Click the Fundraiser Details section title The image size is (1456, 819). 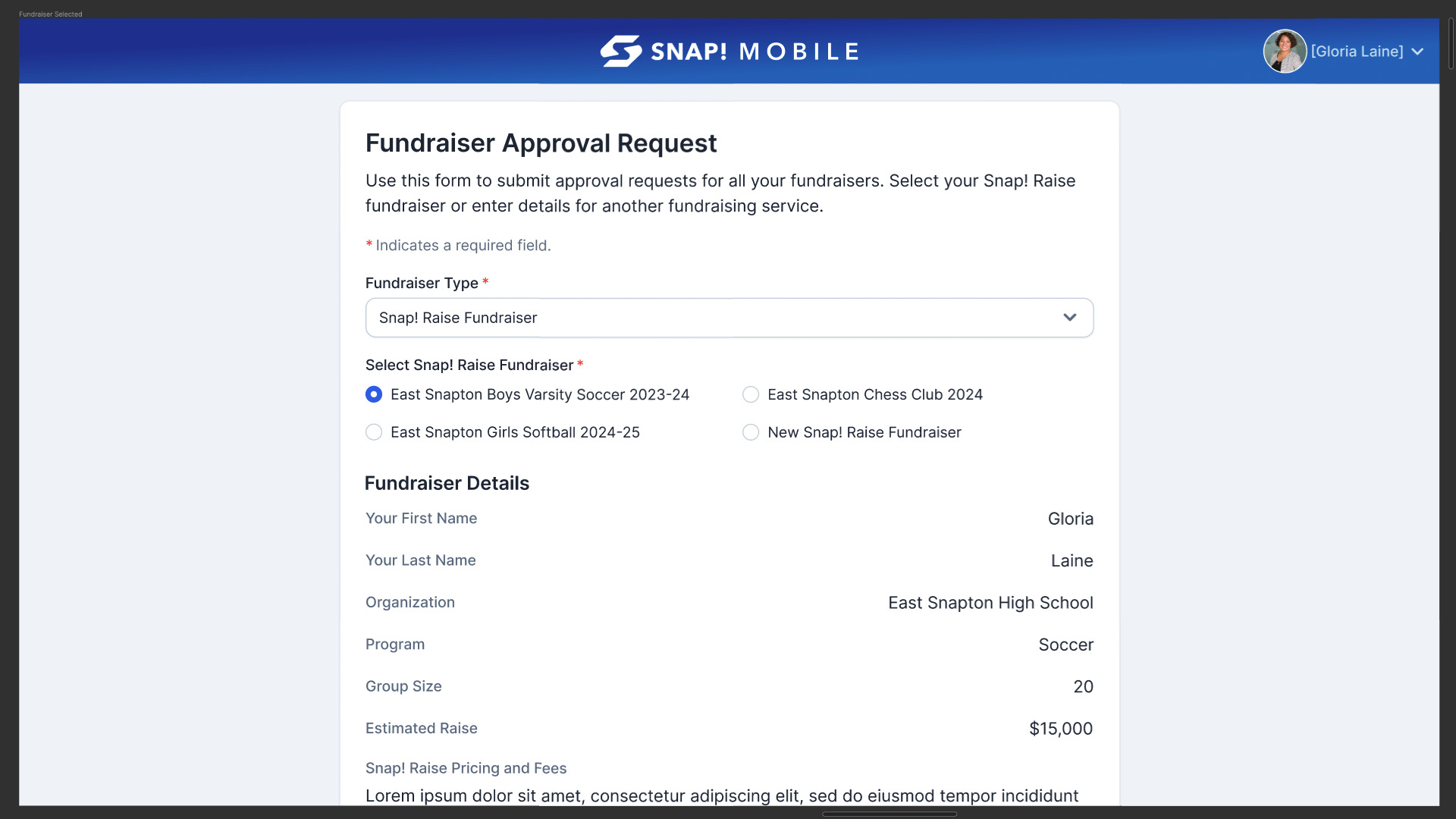tap(447, 483)
